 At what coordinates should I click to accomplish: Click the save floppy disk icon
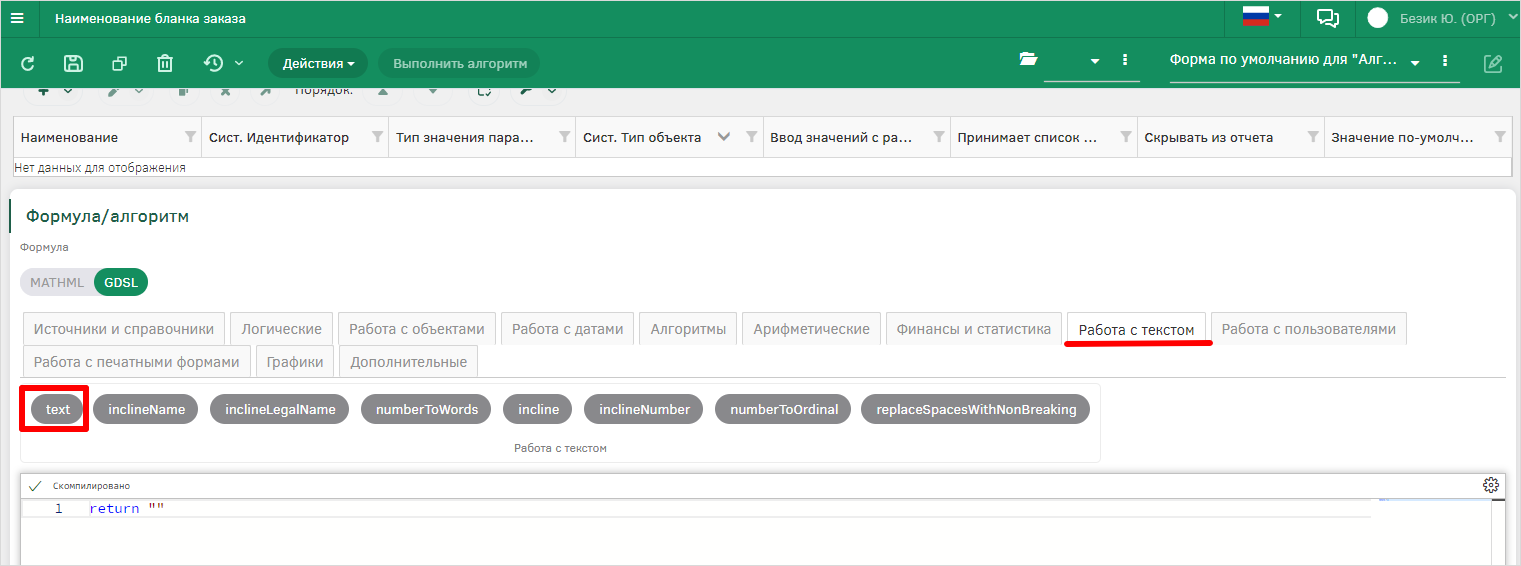(73, 63)
